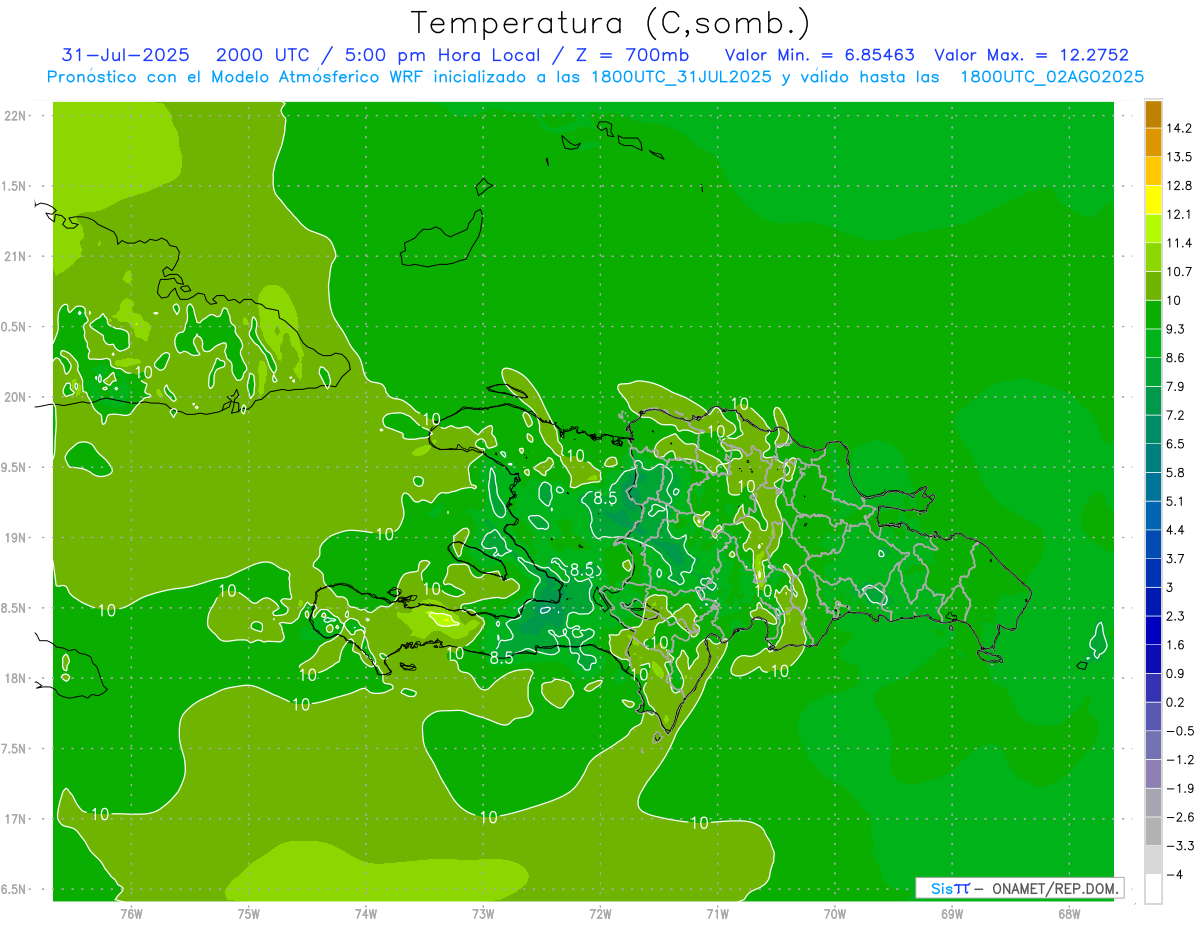Click the Valor Min. = 6.85463 readout
The width and height of the screenshot is (1200, 927).
[x=817, y=55]
